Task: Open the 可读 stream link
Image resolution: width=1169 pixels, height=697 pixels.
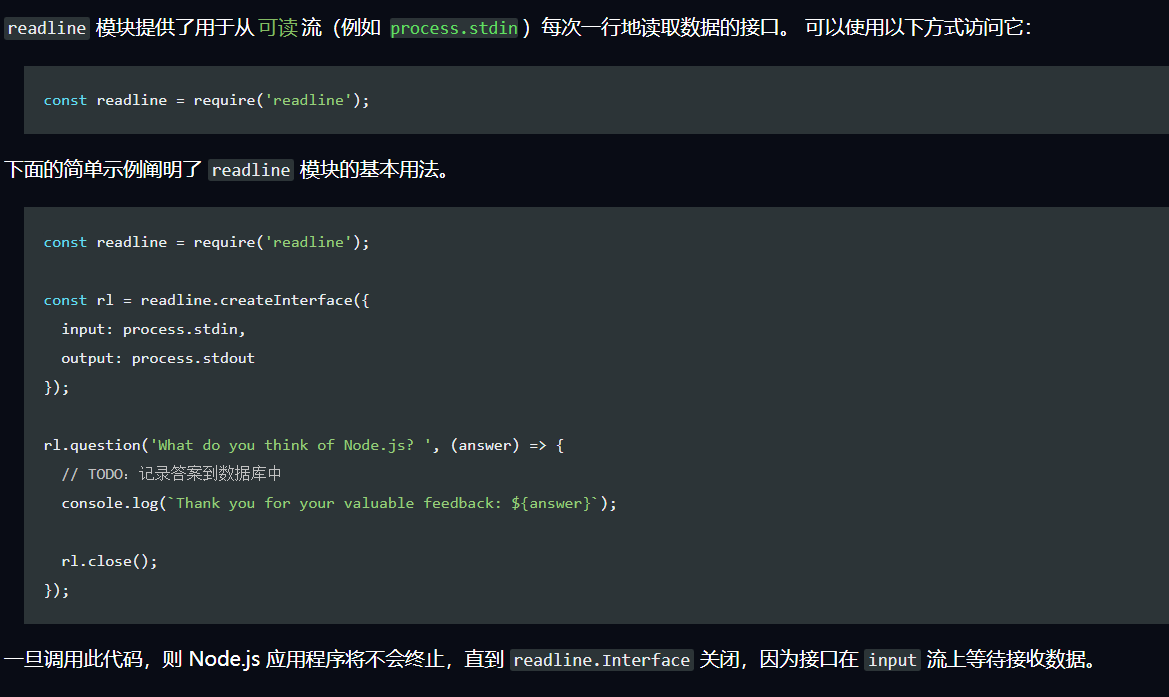Action: [x=278, y=28]
